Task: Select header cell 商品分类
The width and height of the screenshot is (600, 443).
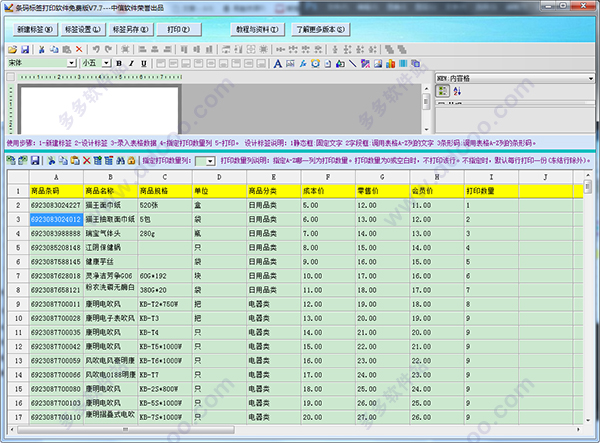Action: coord(274,191)
